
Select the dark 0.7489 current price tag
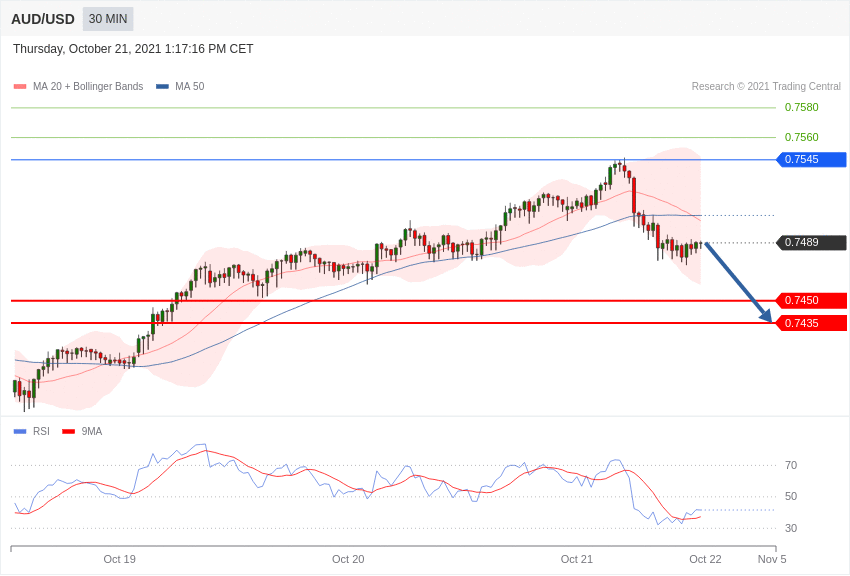click(811, 243)
